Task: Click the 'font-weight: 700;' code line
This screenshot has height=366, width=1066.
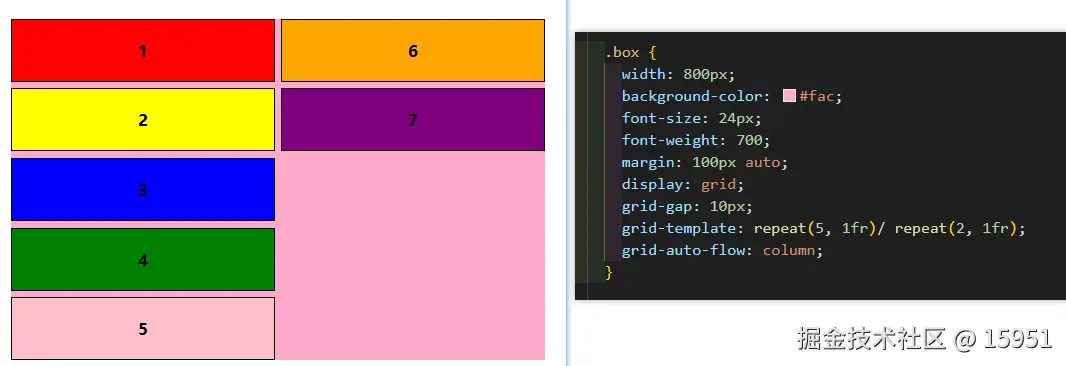Action: click(x=696, y=141)
